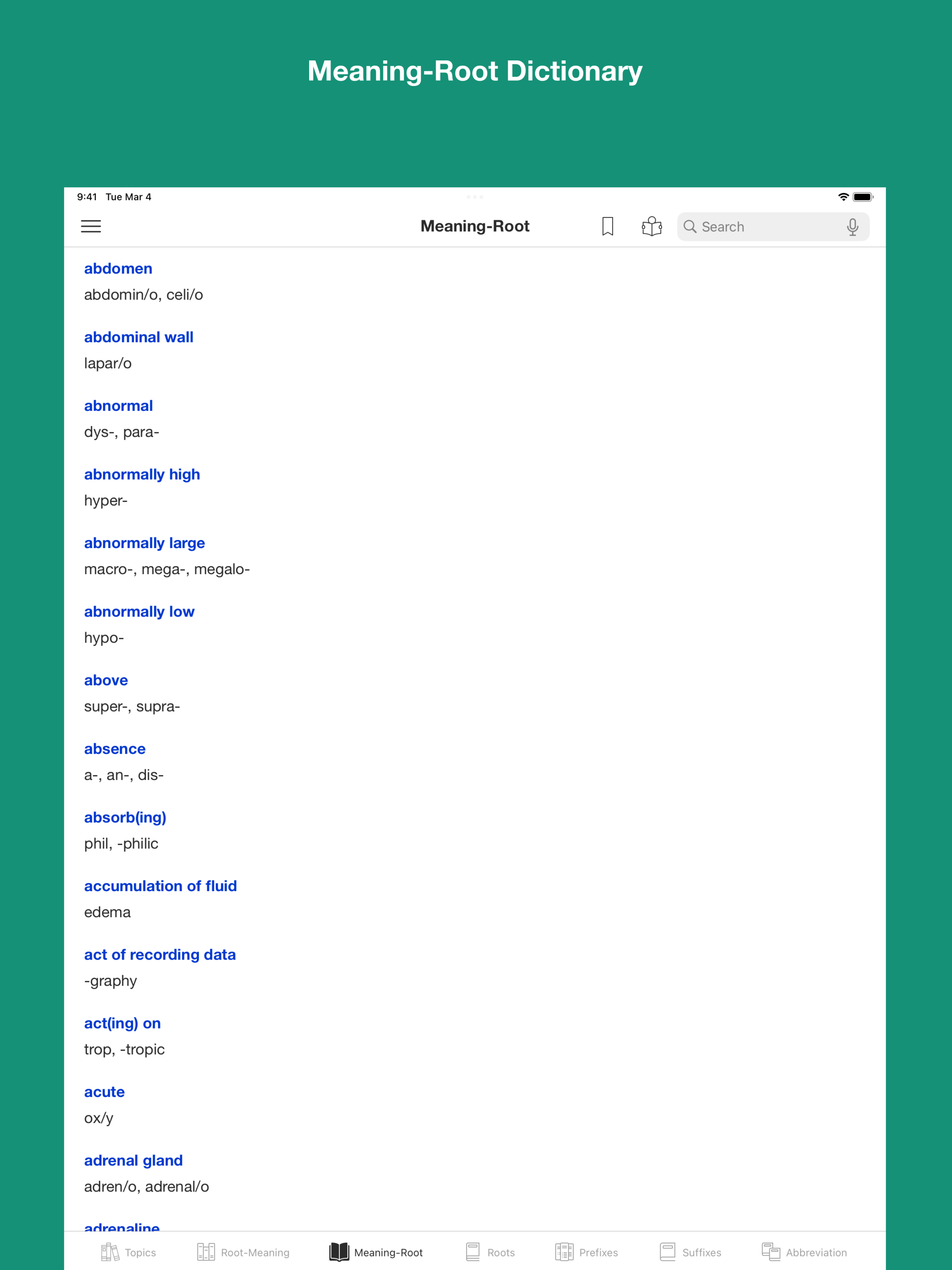Tap the hypo- prefix text
Viewport: 952px width, 1270px height.
click(104, 638)
